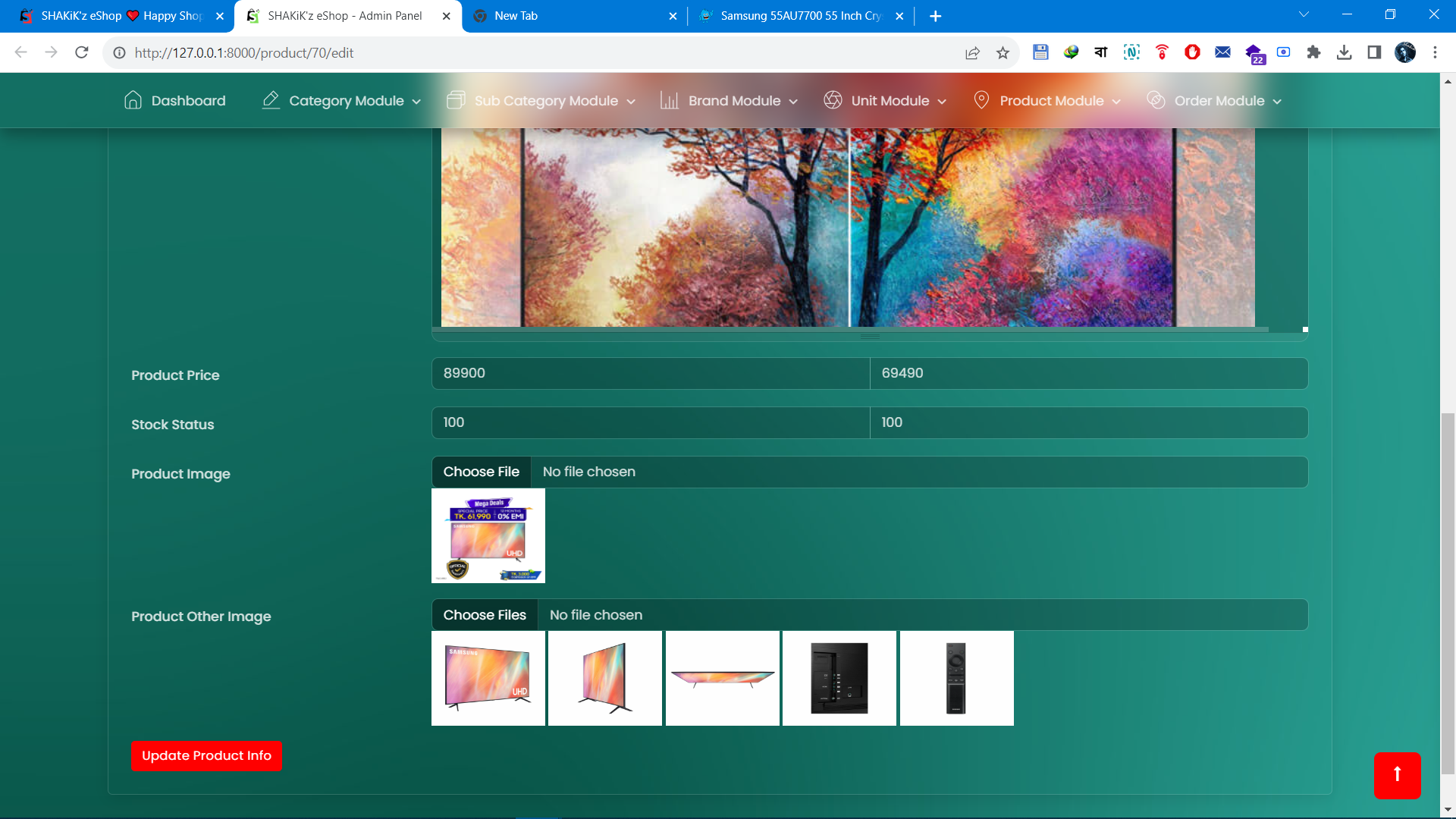Click the remote control thumbnail
Viewport: 1456px width, 819px height.
click(957, 678)
